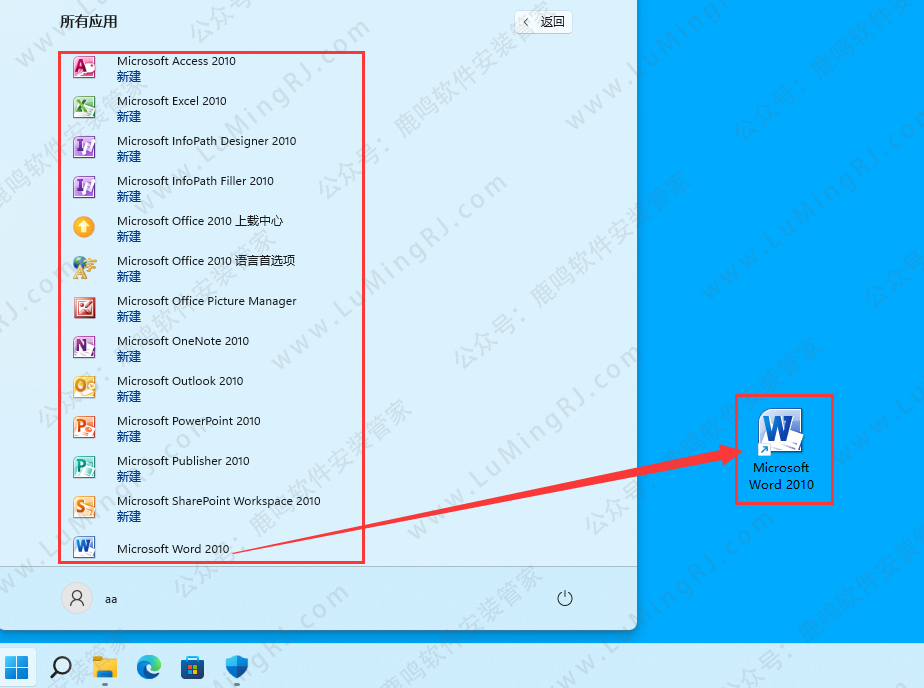
Task: Click the Windows Start button on taskbar
Action: [x=17, y=667]
